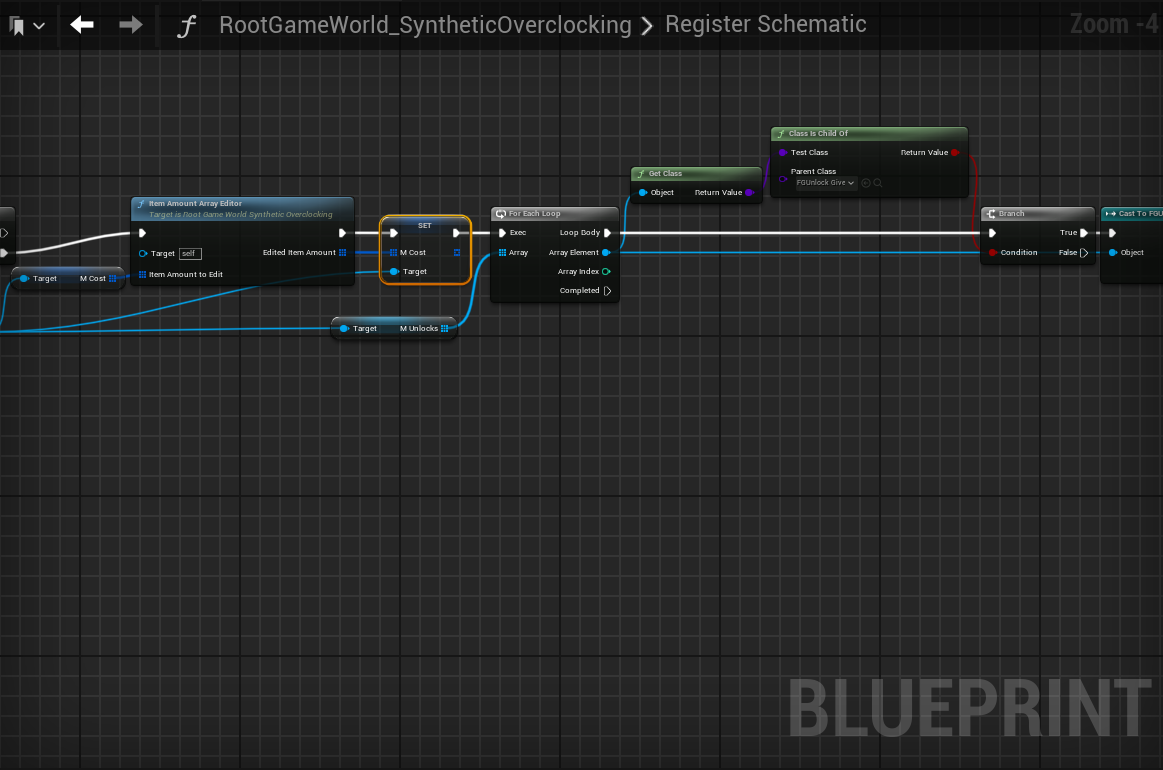Click the exec input pin on Cast To FGU

tap(1112, 233)
